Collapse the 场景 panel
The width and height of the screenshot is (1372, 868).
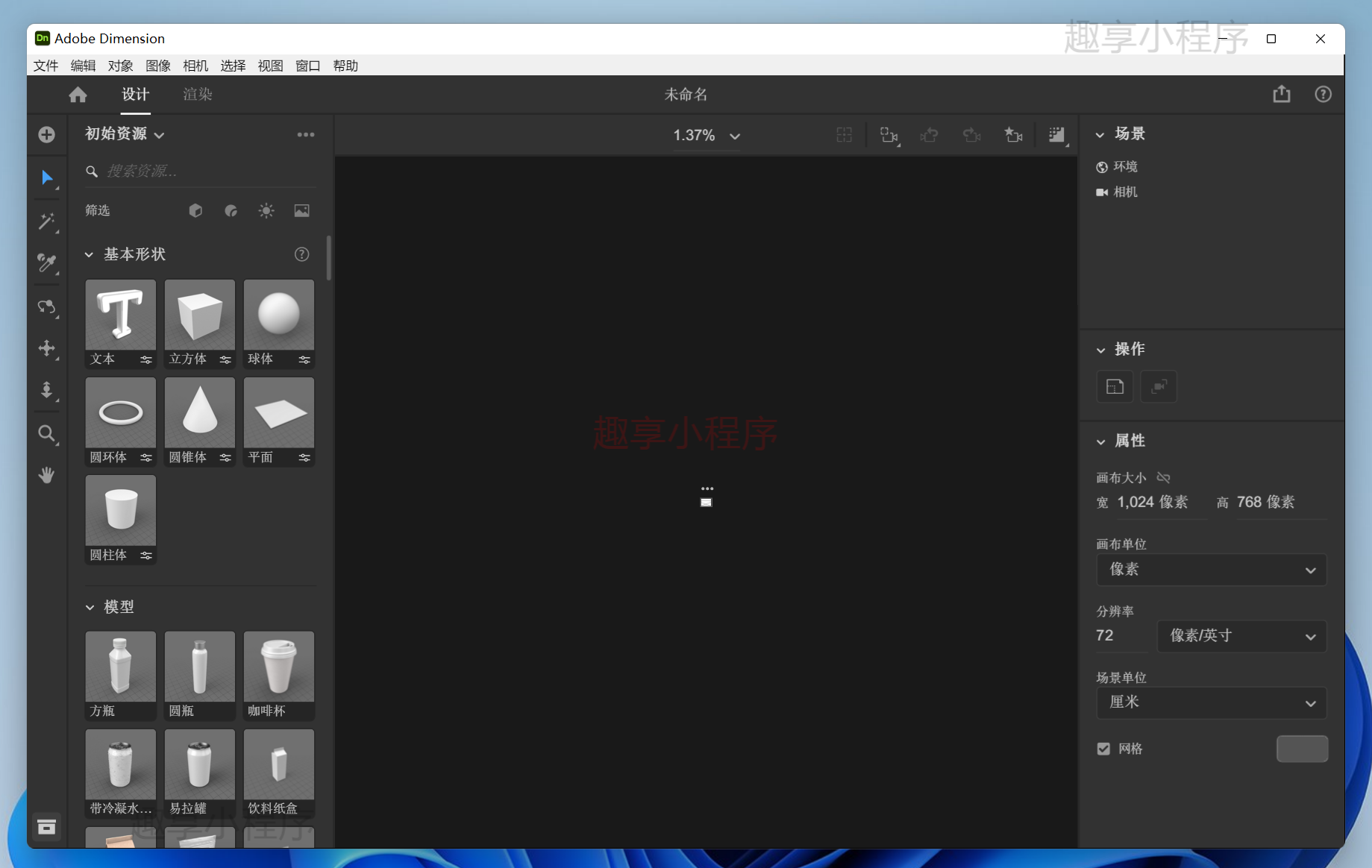1100,135
